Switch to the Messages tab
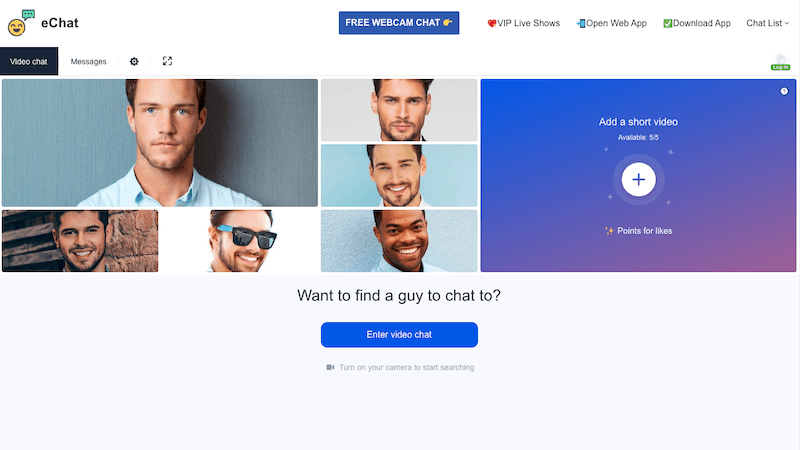 [x=88, y=61]
